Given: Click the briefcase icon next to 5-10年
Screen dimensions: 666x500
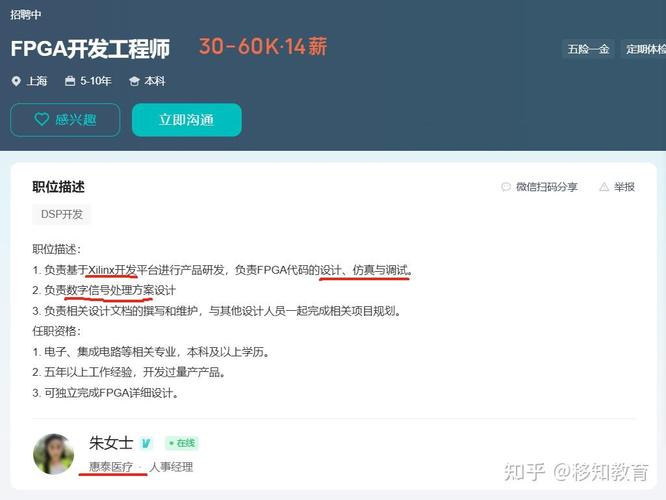Looking at the screenshot, I should [70, 81].
